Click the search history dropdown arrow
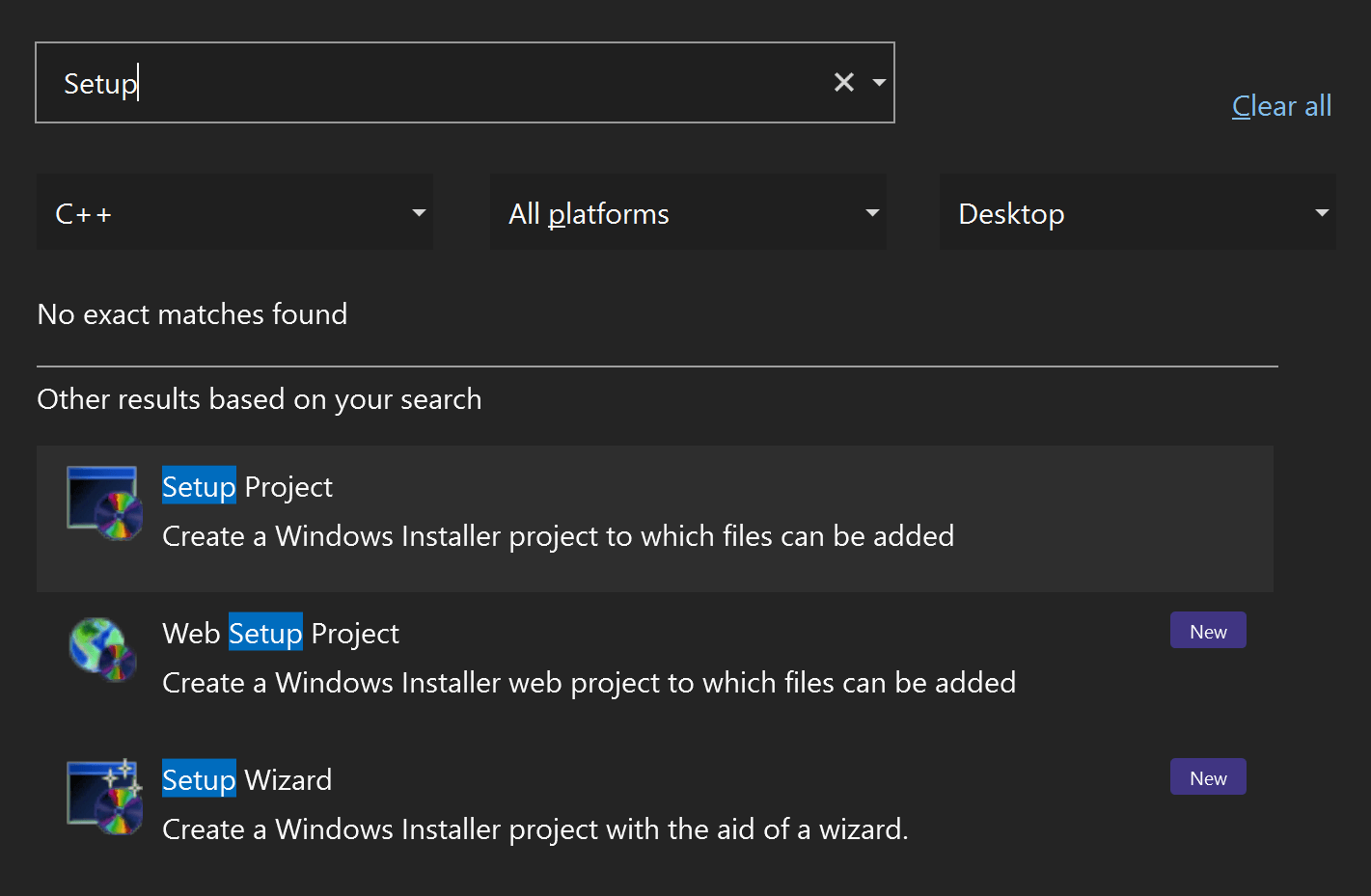This screenshot has width=1371, height=896. pos(878,83)
